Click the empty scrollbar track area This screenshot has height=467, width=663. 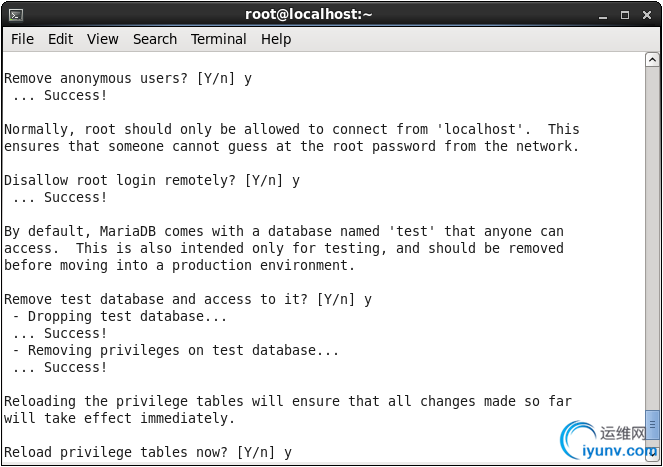point(652,237)
